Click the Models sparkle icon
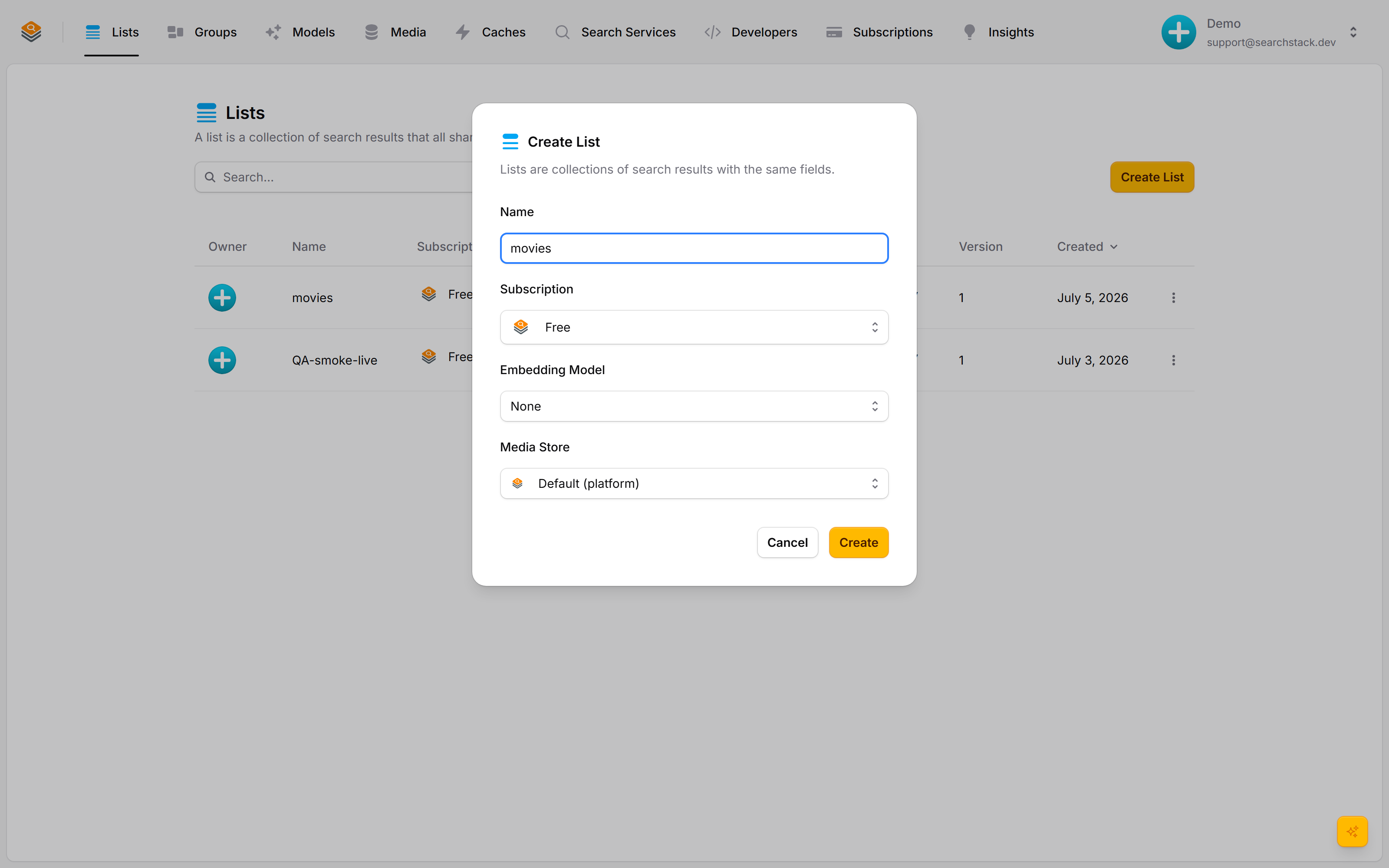Image resolution: width=1389 pixels, height=868 pixels. [x=273, y=32]
